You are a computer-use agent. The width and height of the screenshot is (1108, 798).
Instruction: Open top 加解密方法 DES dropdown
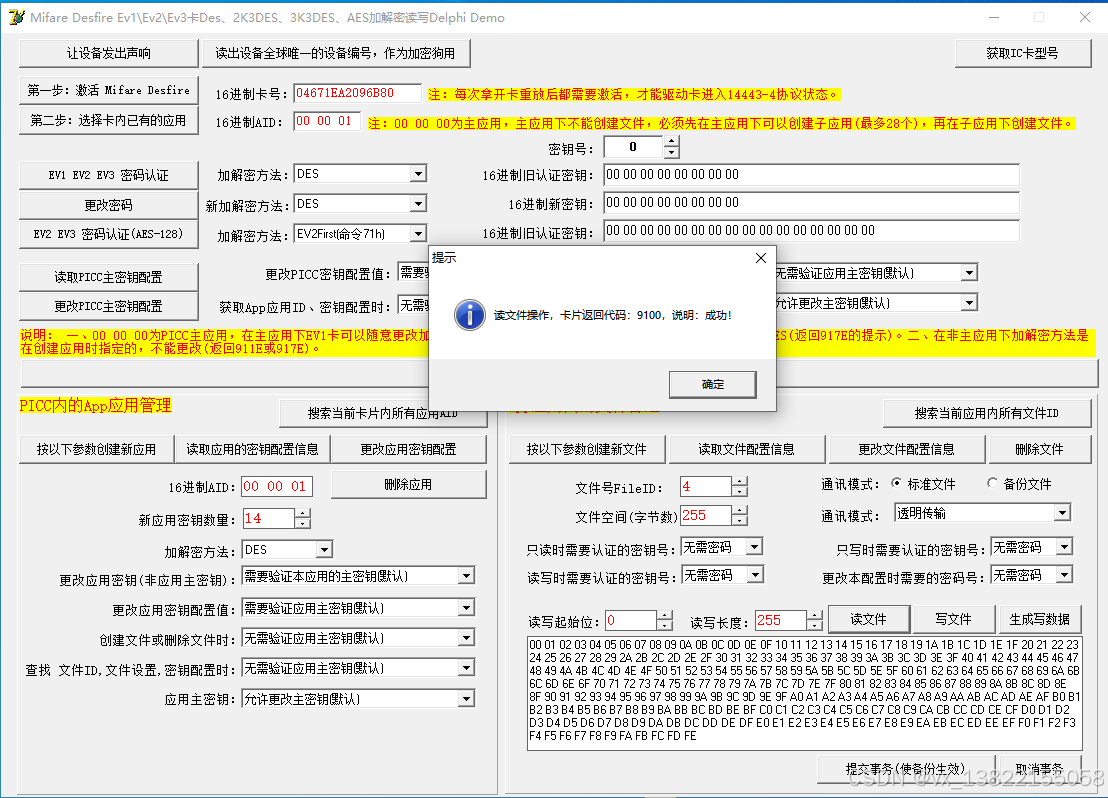(418, 174)
